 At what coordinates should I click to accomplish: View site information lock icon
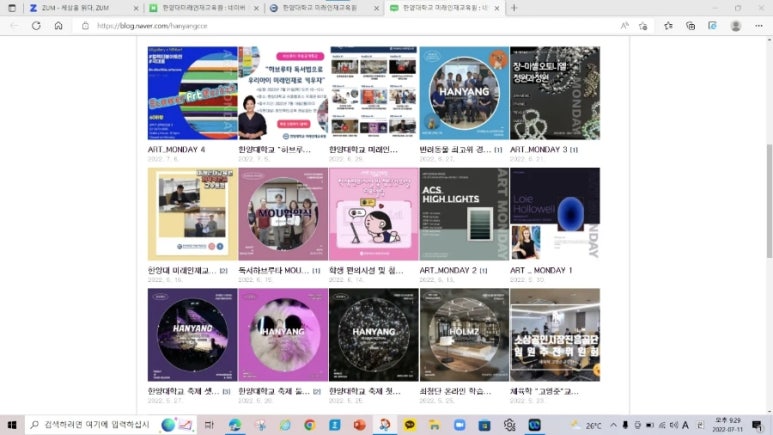(85, 26)
